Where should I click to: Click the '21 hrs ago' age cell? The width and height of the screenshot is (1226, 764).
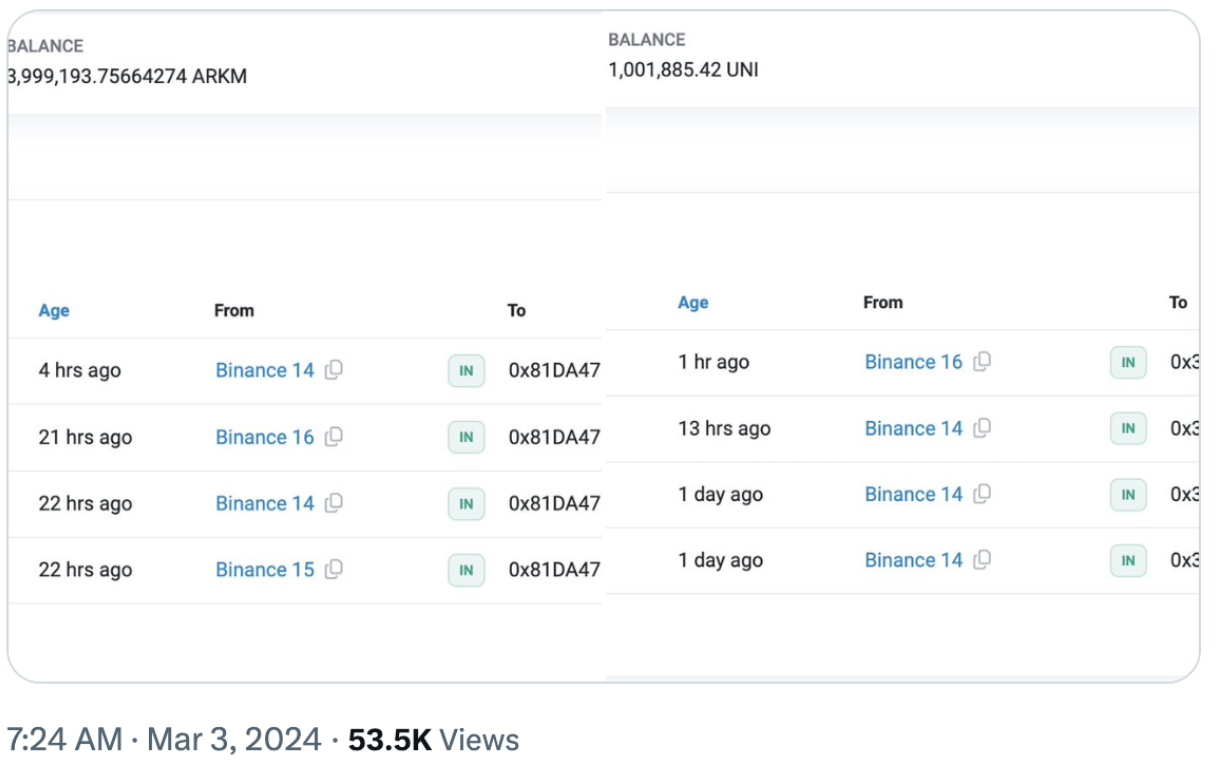85,437
